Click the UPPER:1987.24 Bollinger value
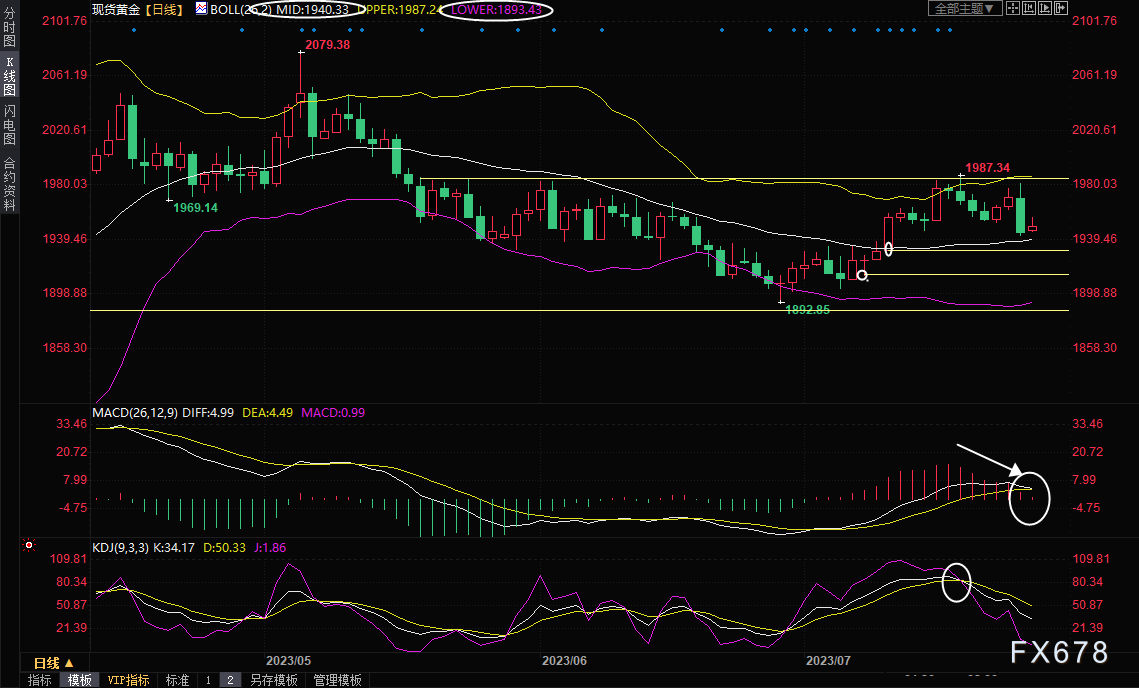This screenshot has width=1139, height=688. 401,9
